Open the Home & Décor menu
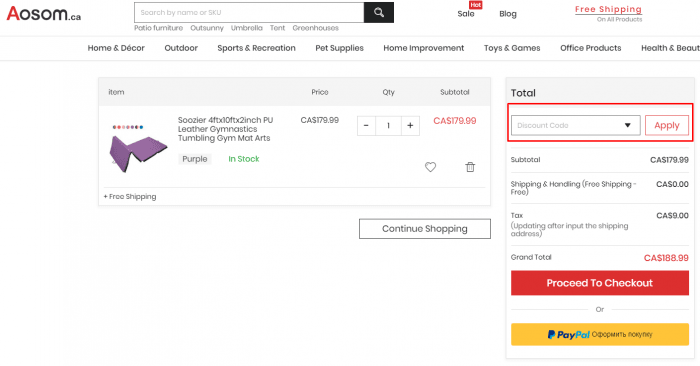Screen dimensions: 700x366 pos(116,48)
